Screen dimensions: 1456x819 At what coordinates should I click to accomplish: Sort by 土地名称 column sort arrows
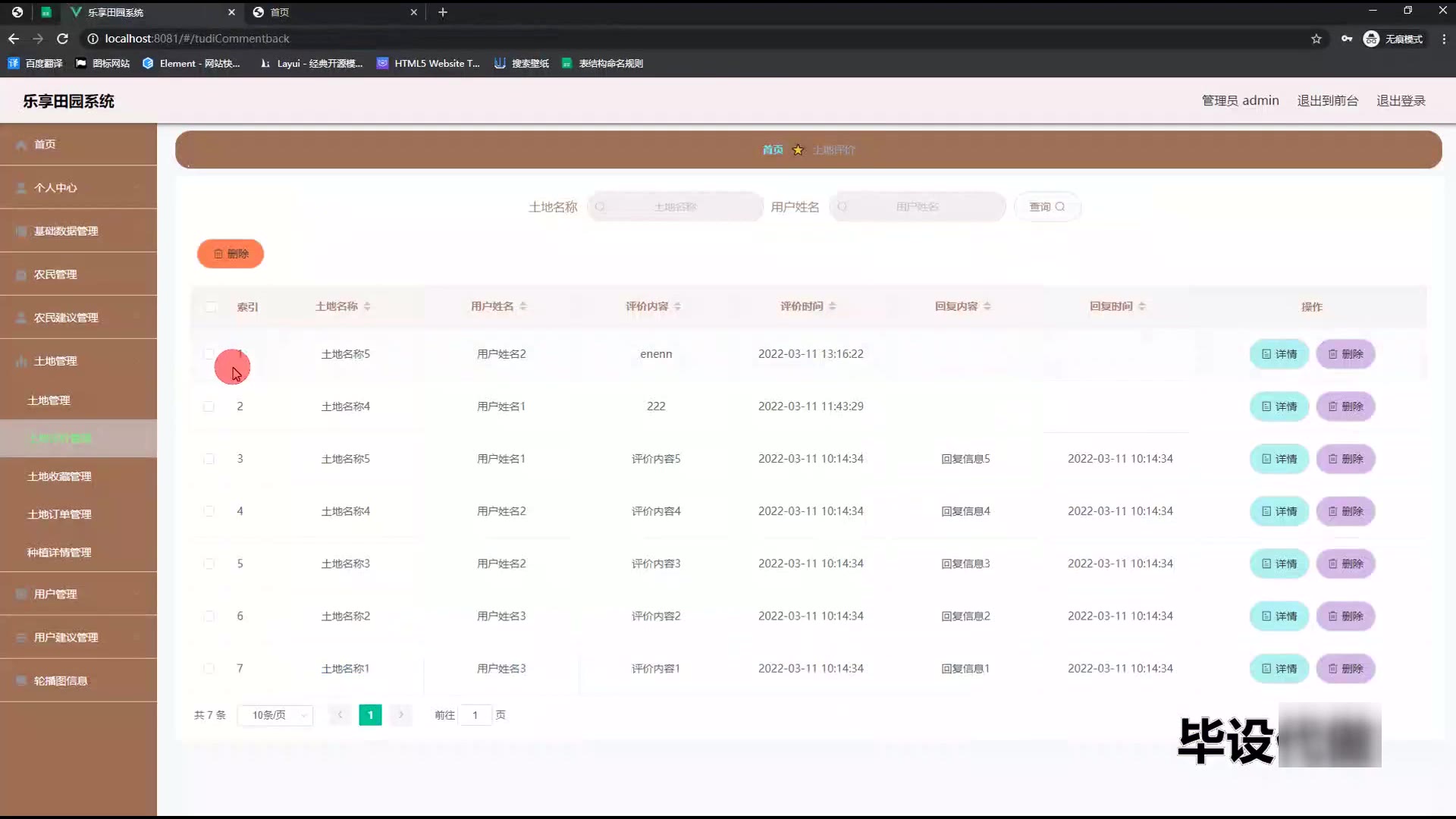pos(367,306)
